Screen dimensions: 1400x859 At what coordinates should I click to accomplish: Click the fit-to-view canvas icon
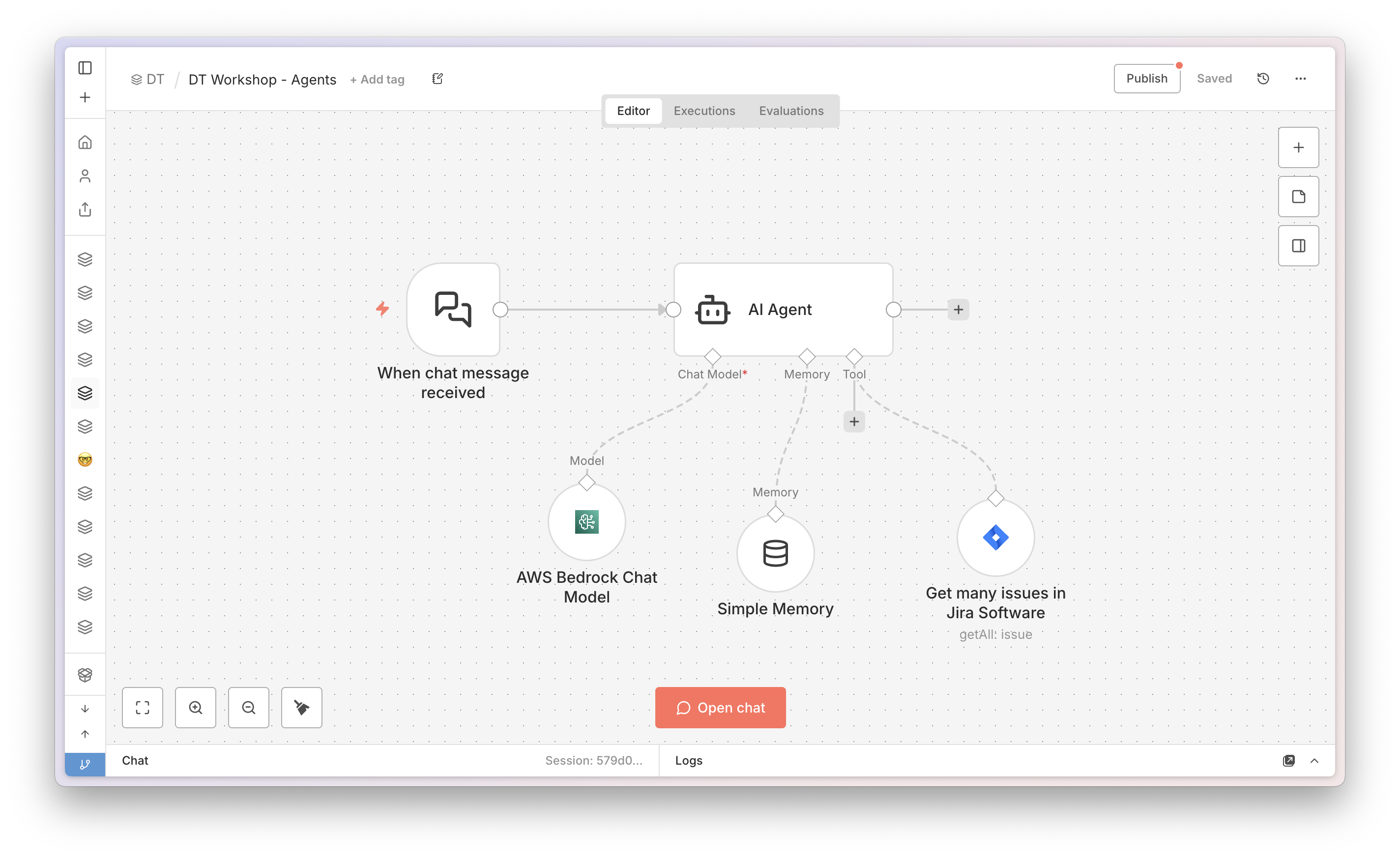[x=142, y=707]
